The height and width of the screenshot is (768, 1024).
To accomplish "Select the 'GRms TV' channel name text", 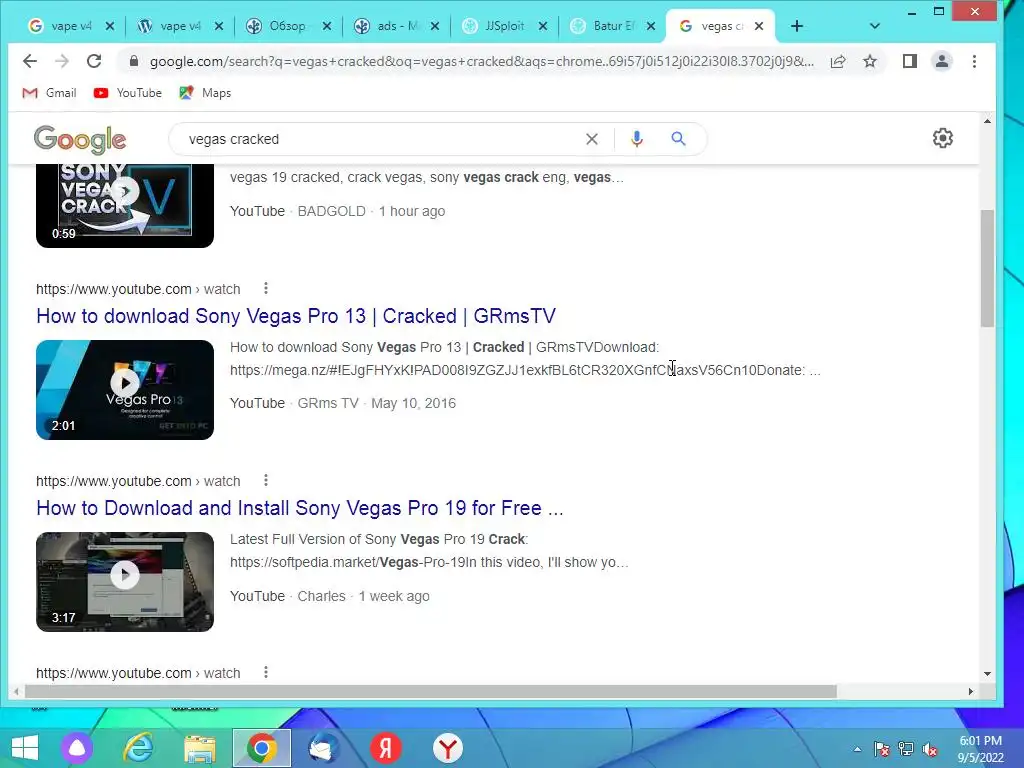I will tap(328, 404).
